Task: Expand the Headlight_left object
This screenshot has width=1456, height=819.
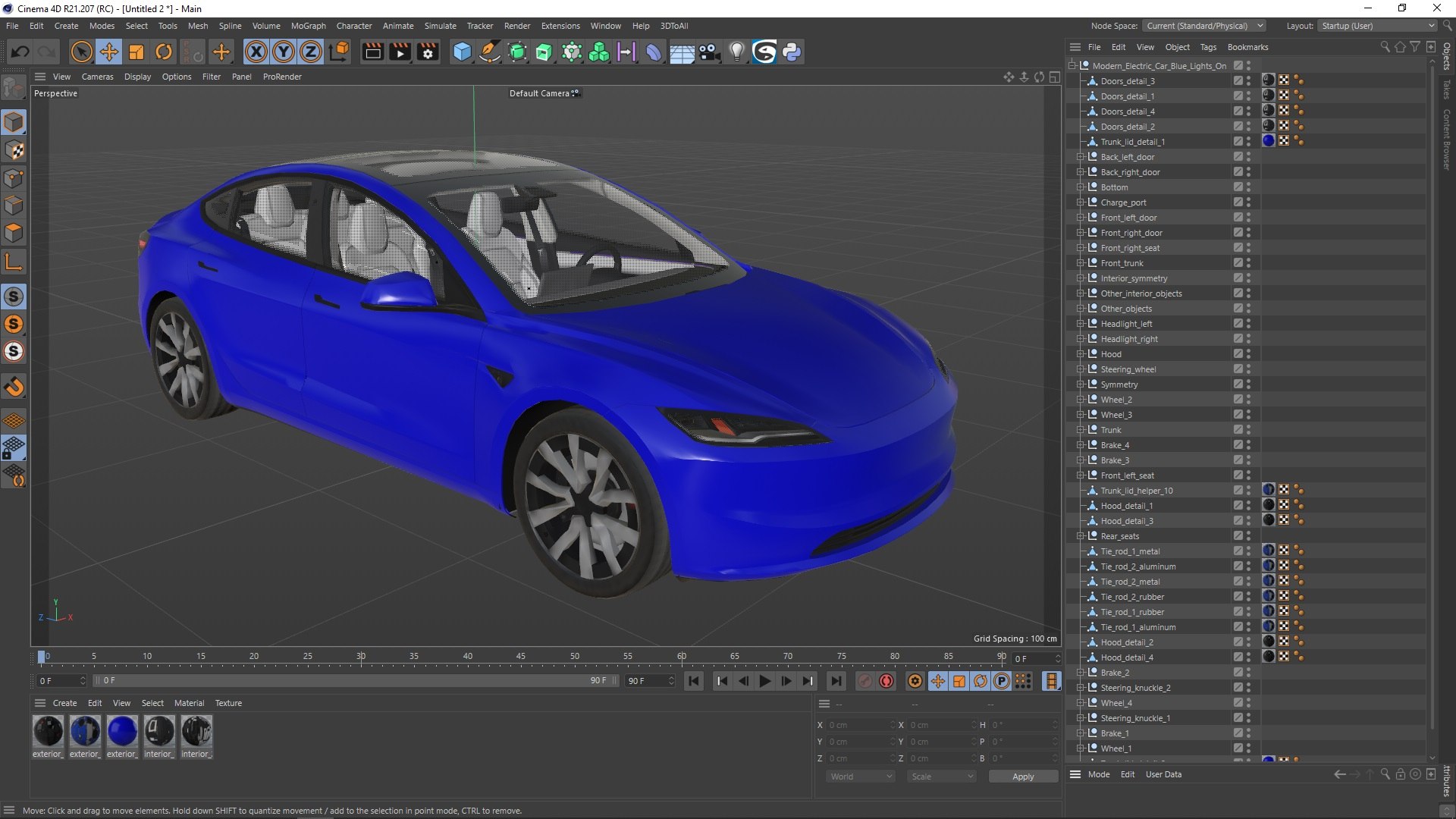Action: click(1081, 324)
